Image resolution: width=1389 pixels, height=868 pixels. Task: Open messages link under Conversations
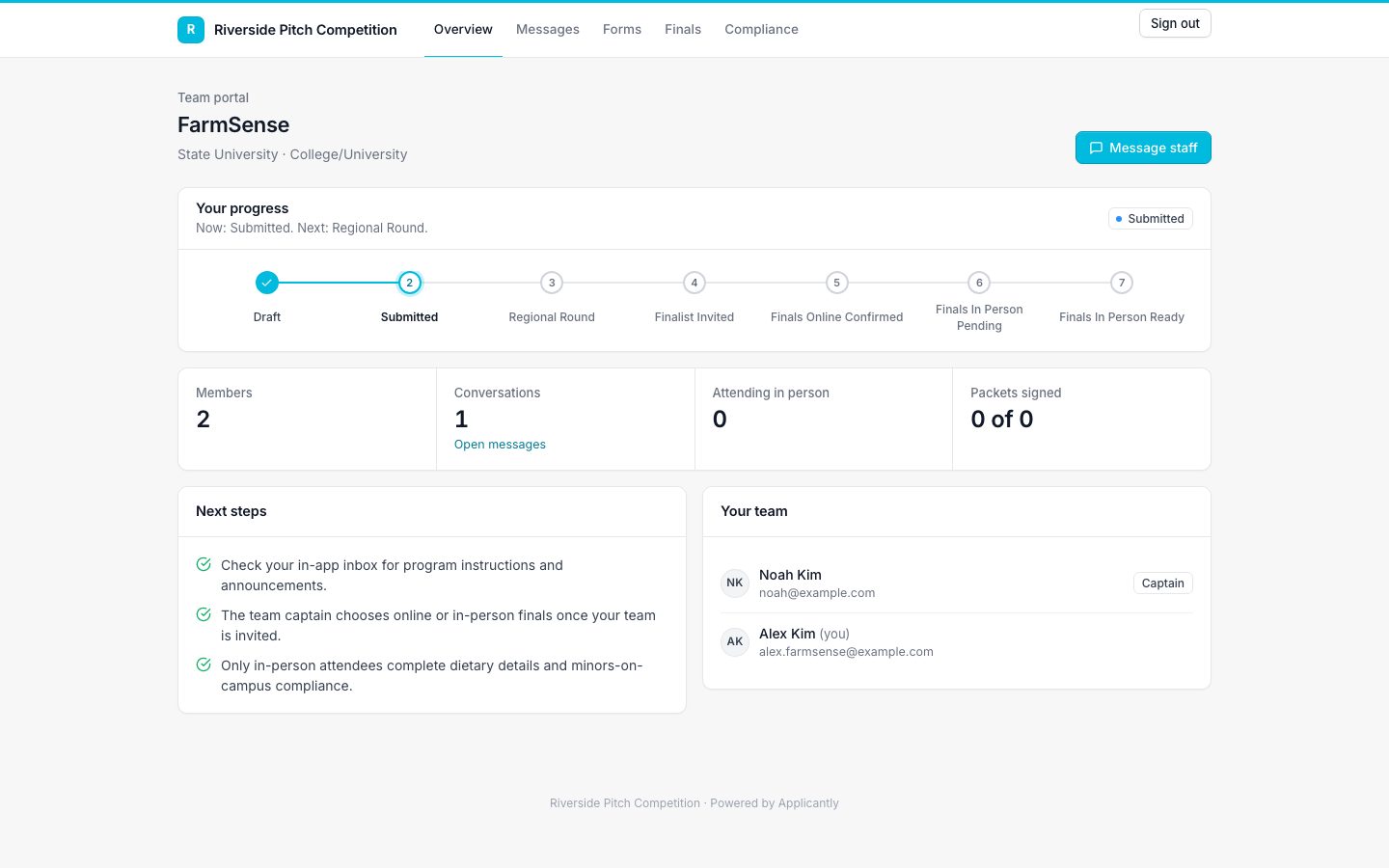coord(500,445)
